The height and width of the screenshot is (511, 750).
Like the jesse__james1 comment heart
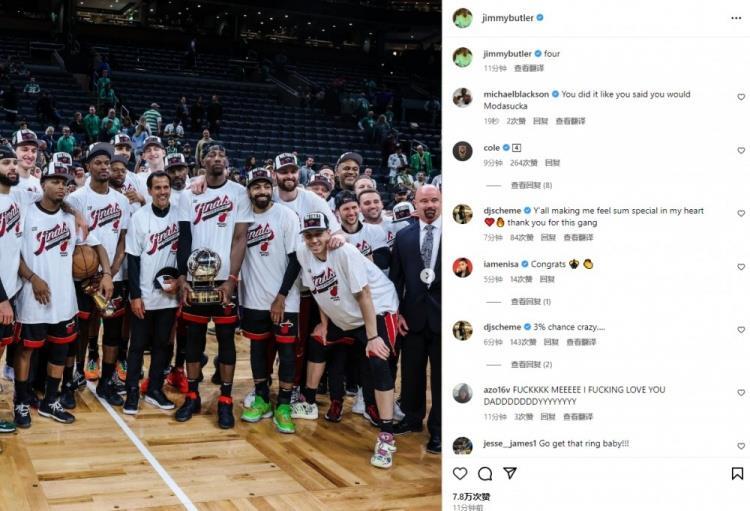[741, 446]
